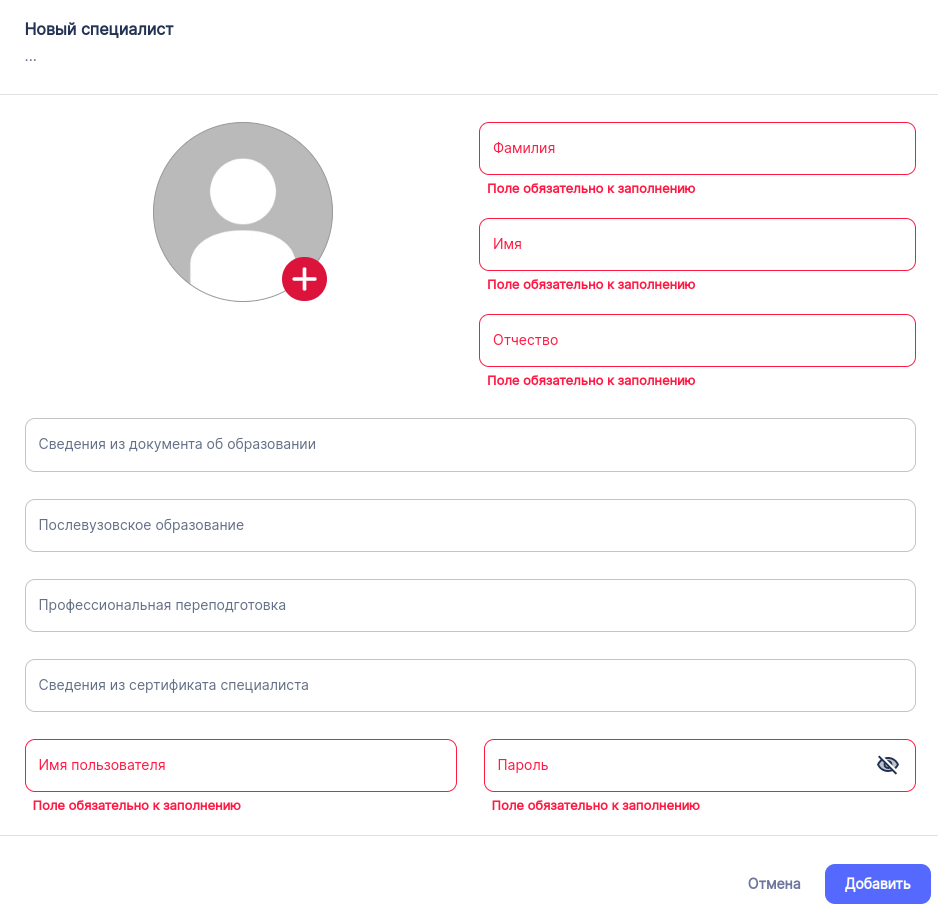Image resolution: width=938 pixels, height=921 pixels.
Task: Click into the Имя field
Action: click(697, 244)
